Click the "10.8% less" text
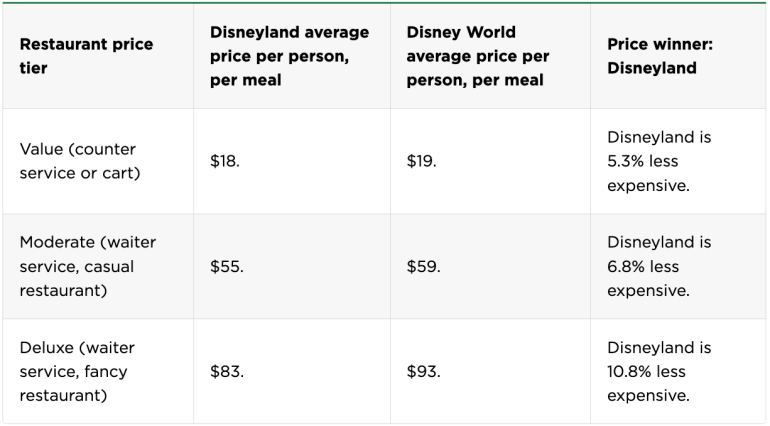Image resolution: width=770 pixels, height=426 pixels. pyautogui.click(x=647, y=372)
